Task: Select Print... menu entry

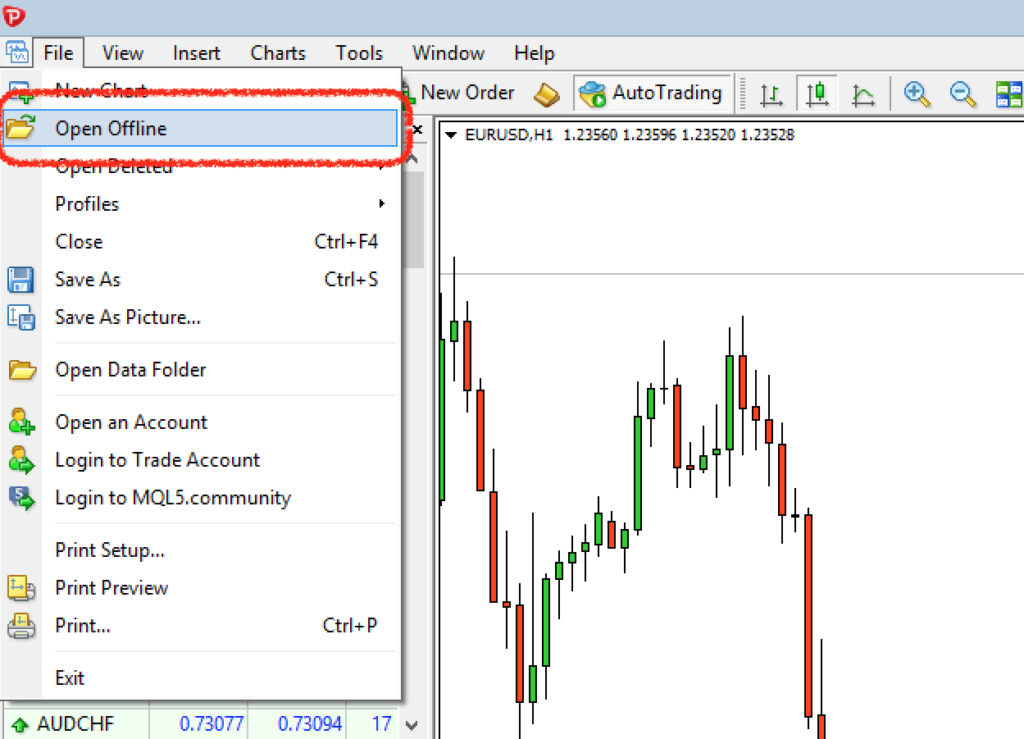Action: (x=200, y=626)
